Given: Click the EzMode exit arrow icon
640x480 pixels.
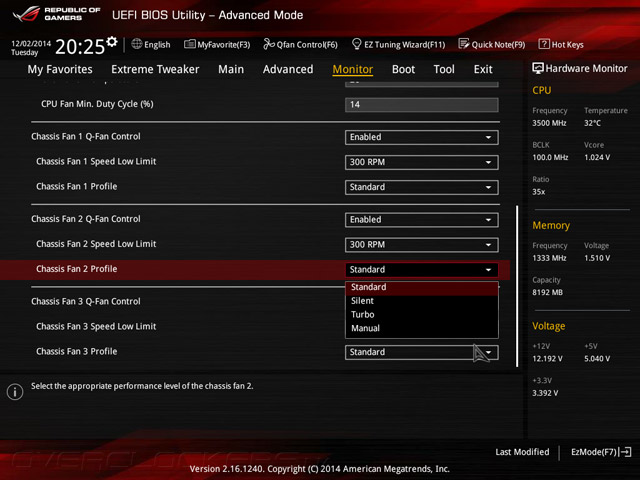Looking at the screenshot, I should tap(625, 452).
